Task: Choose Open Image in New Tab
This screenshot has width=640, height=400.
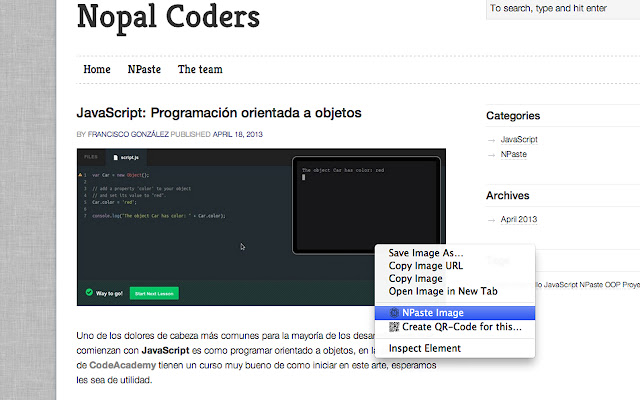Action: pyautogui.click(x=455, y=291)
